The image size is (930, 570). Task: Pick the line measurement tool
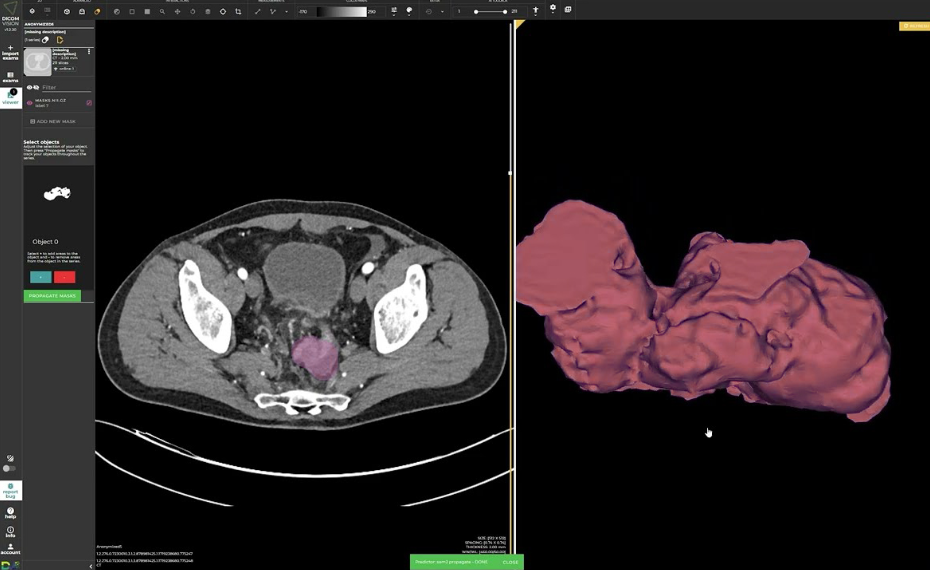click(x=258, y=12)
